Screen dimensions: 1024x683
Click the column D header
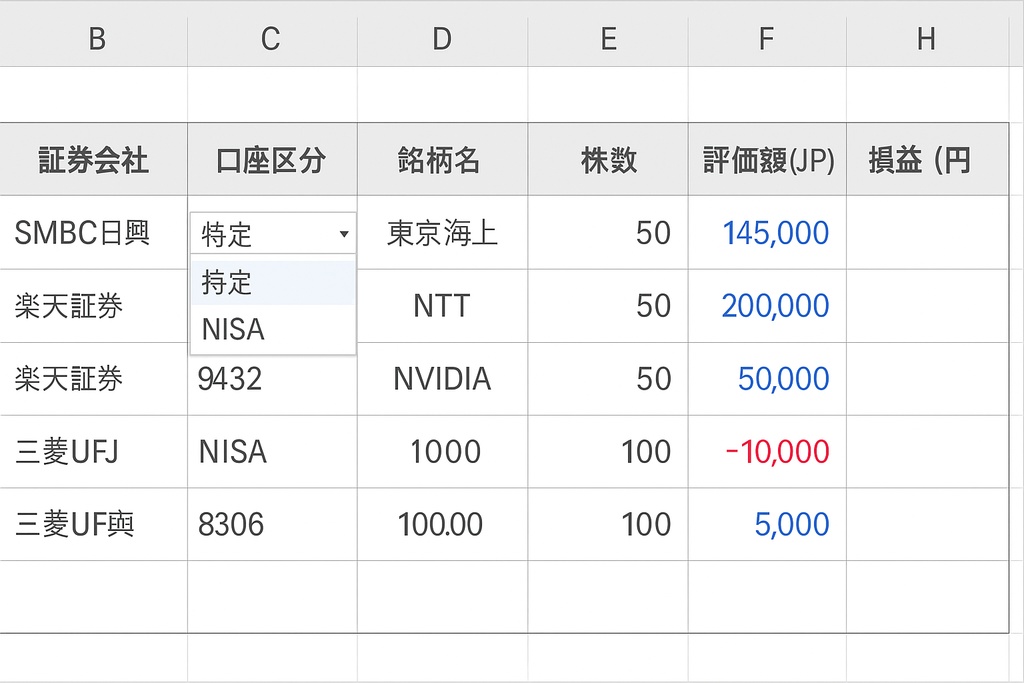[441, 39]
